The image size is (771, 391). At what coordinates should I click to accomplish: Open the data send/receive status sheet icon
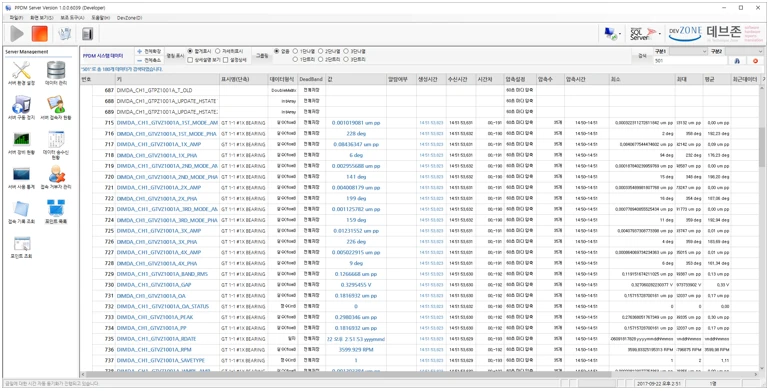[56, 139]
